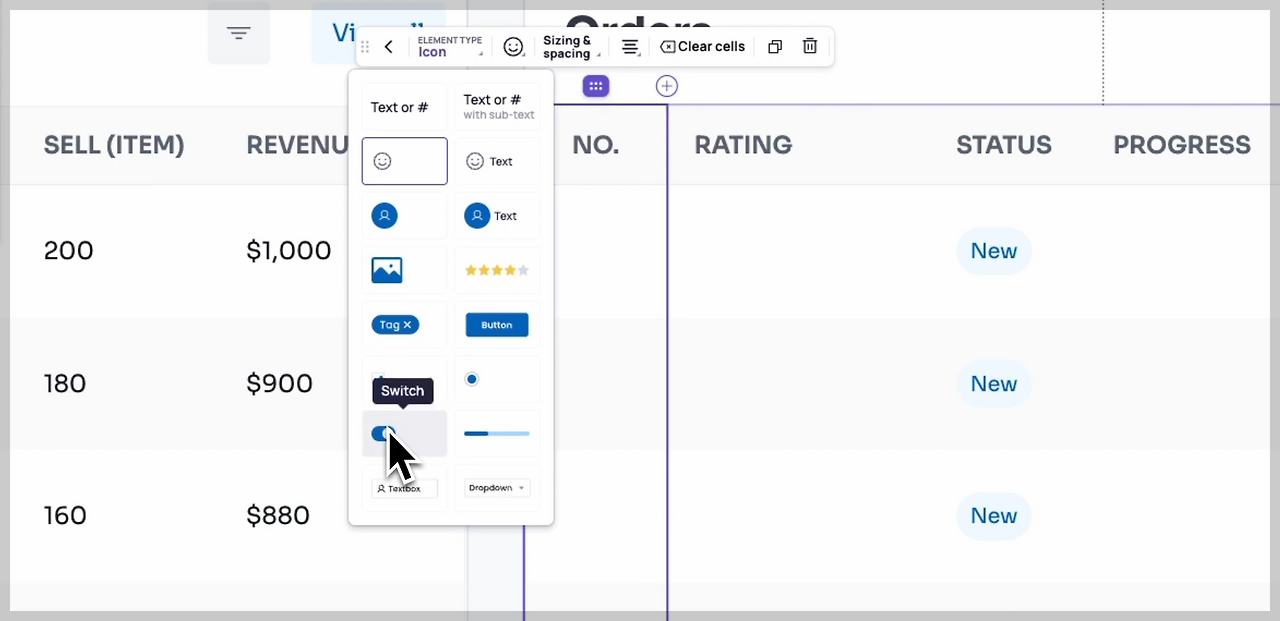The width and height of the screenshot is (1280, 621).
Task: Click the RATING column header
Action: tap(743, 145)
